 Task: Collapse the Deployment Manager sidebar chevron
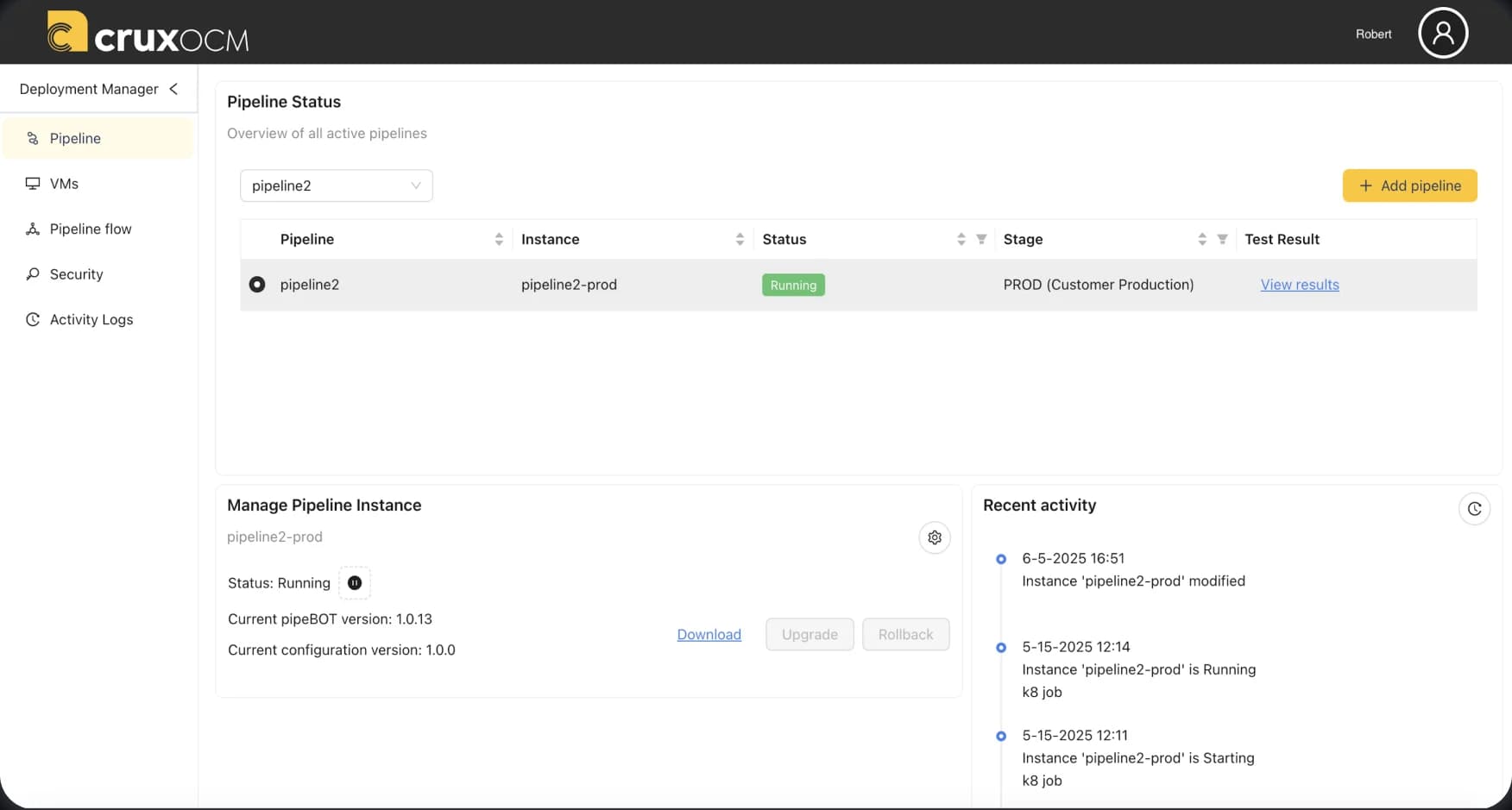pos(173,89)
